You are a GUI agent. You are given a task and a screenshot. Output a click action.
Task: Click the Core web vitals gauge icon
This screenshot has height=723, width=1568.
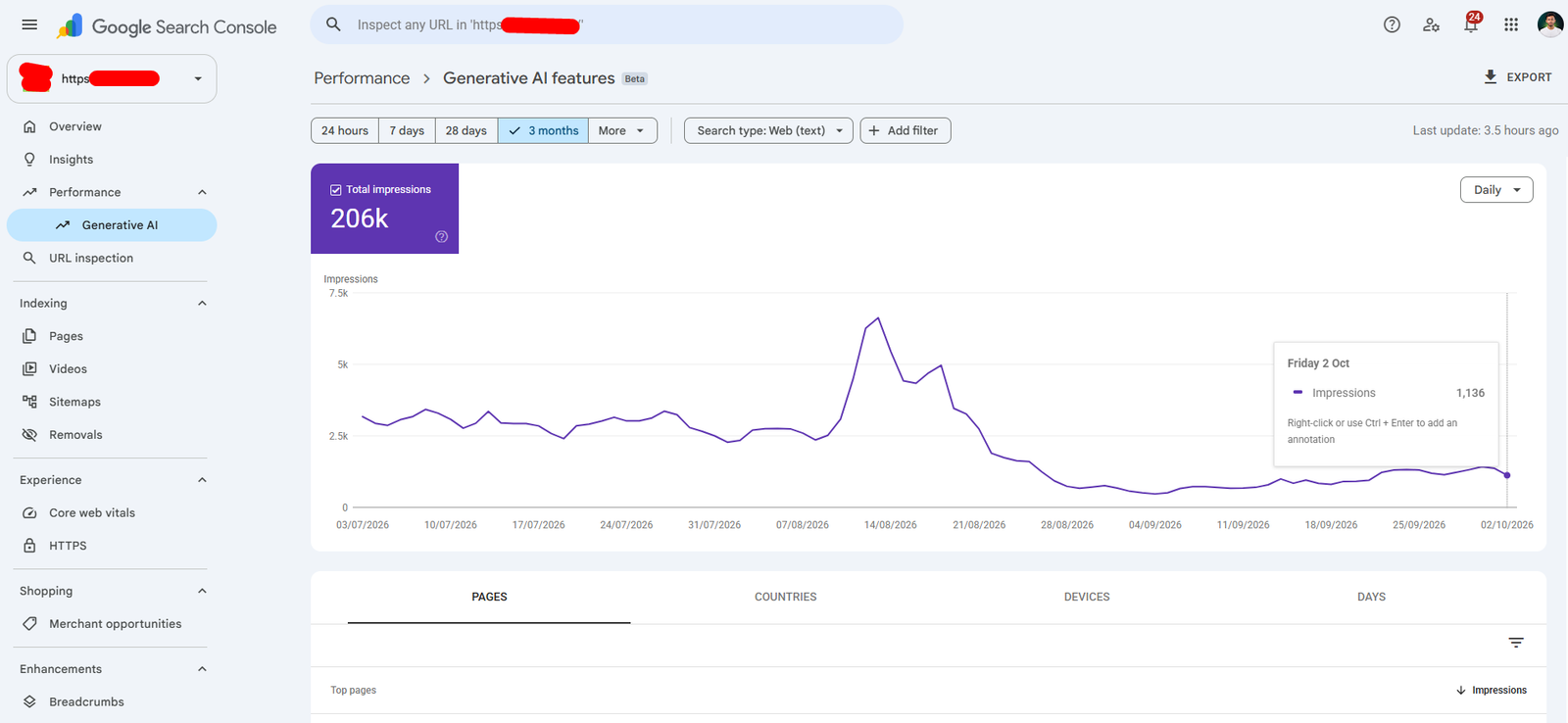click(x=29, y=512)
